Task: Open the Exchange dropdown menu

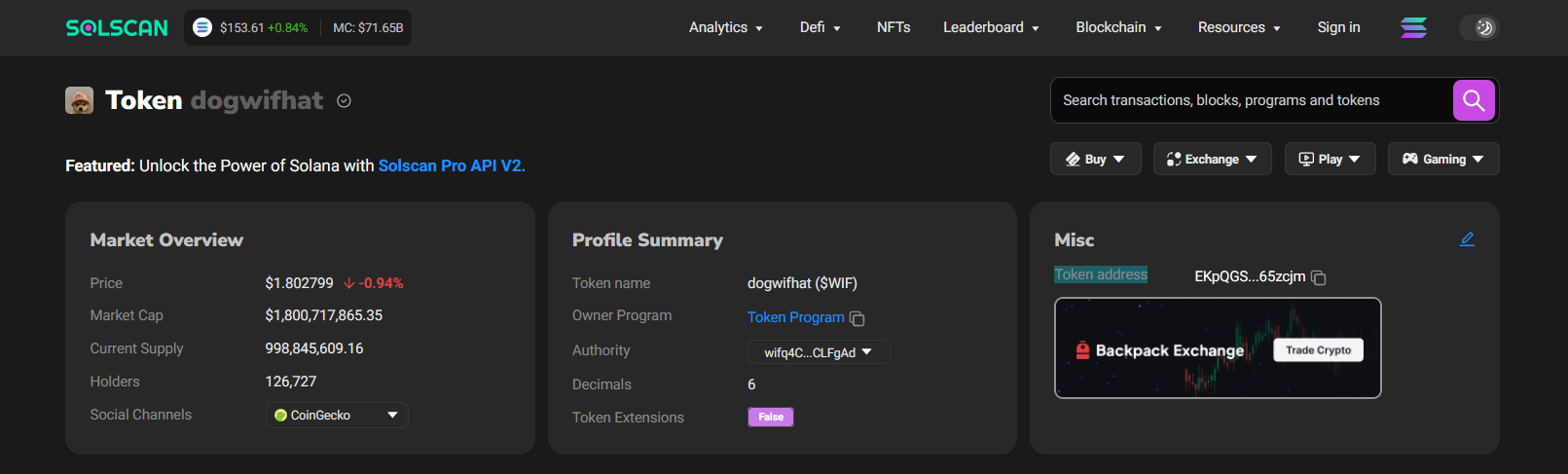Action: point(1212,159)
